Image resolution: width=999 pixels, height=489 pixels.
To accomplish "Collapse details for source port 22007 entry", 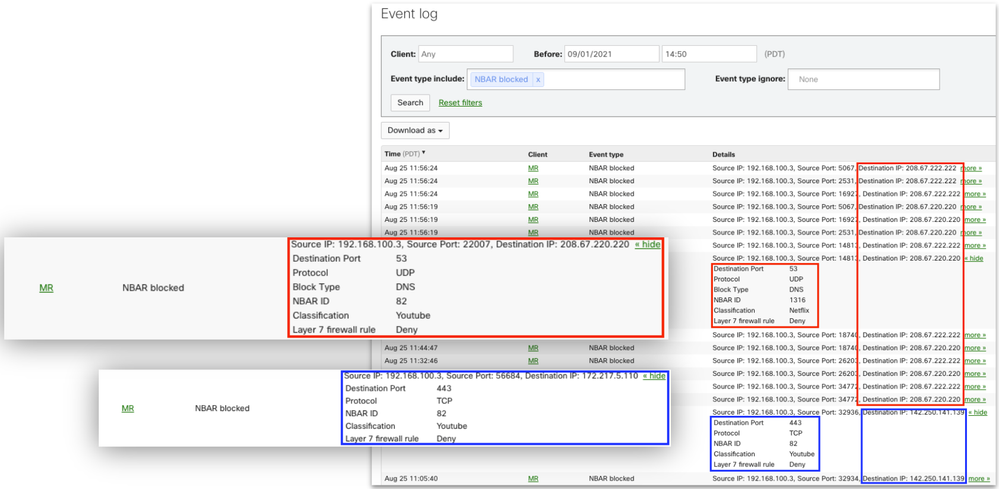I will (650, 244).
